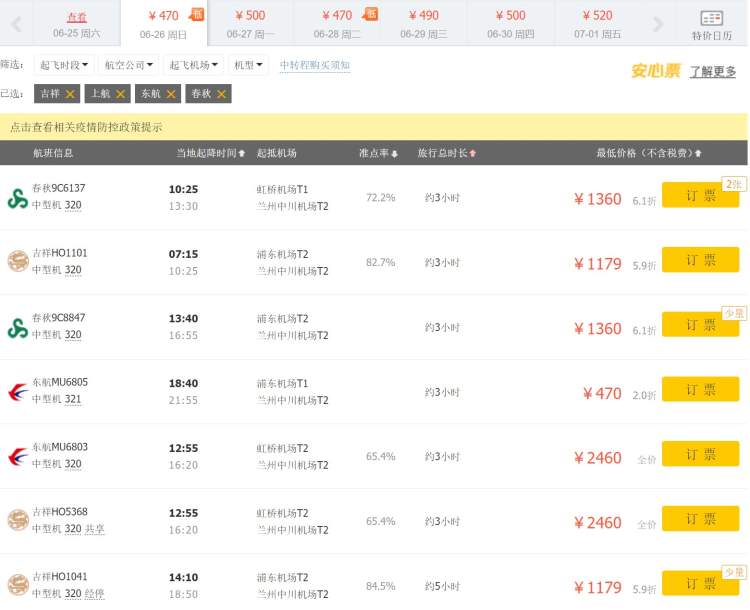Go to next dates arrow

tap(658, 23)
